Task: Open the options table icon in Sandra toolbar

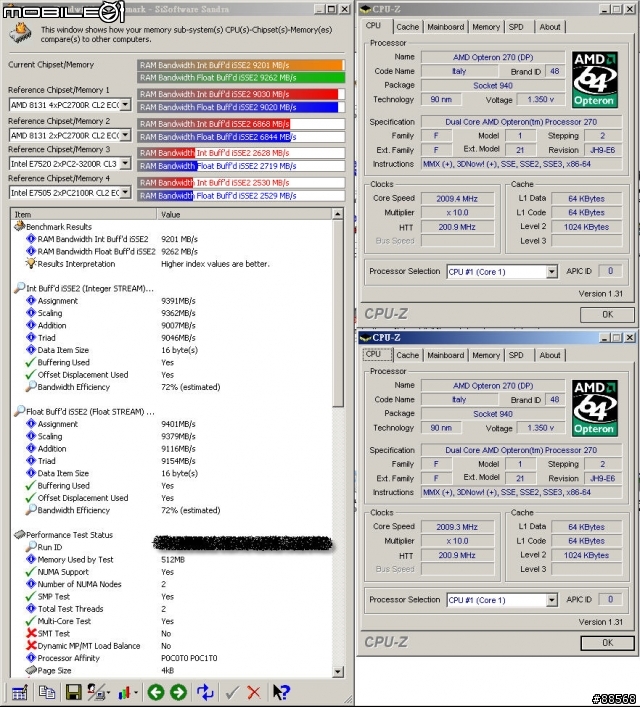Action: 19,692
